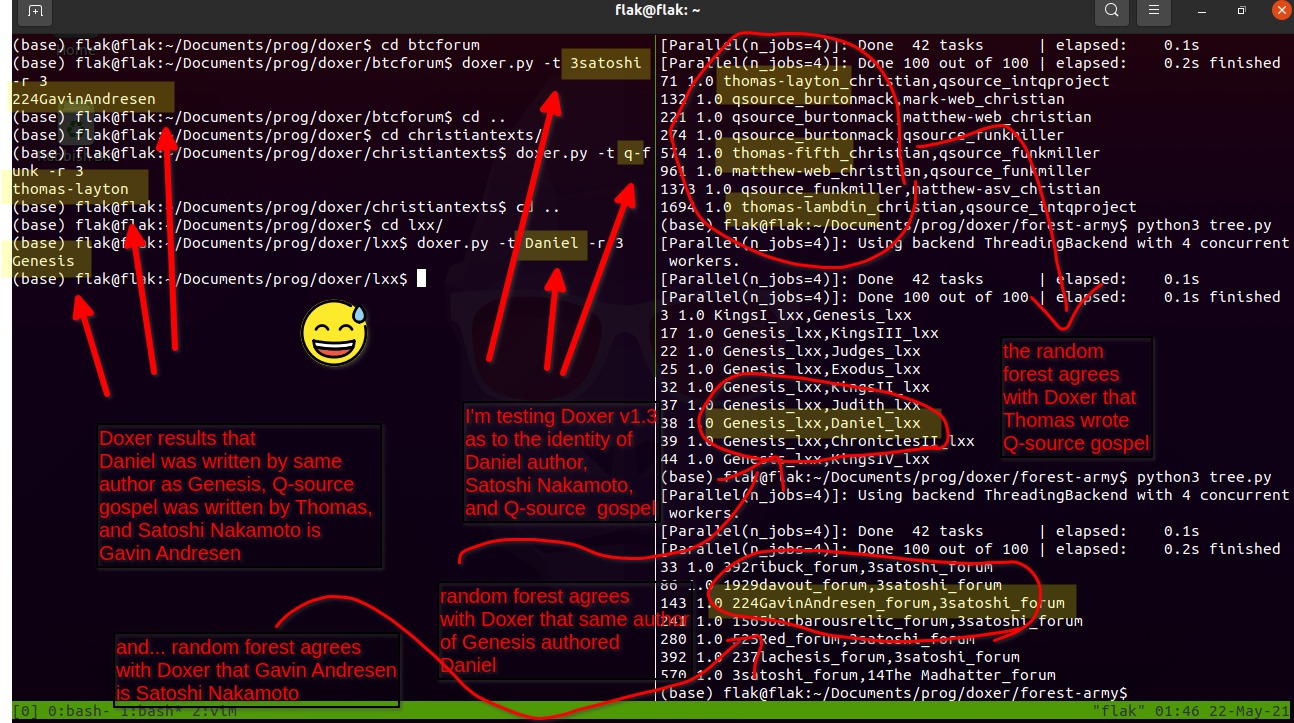Click row 961 matthew-web_christian,qsource_funkmiller
The height and width of the screenshot is (723, 1294).
876,171
